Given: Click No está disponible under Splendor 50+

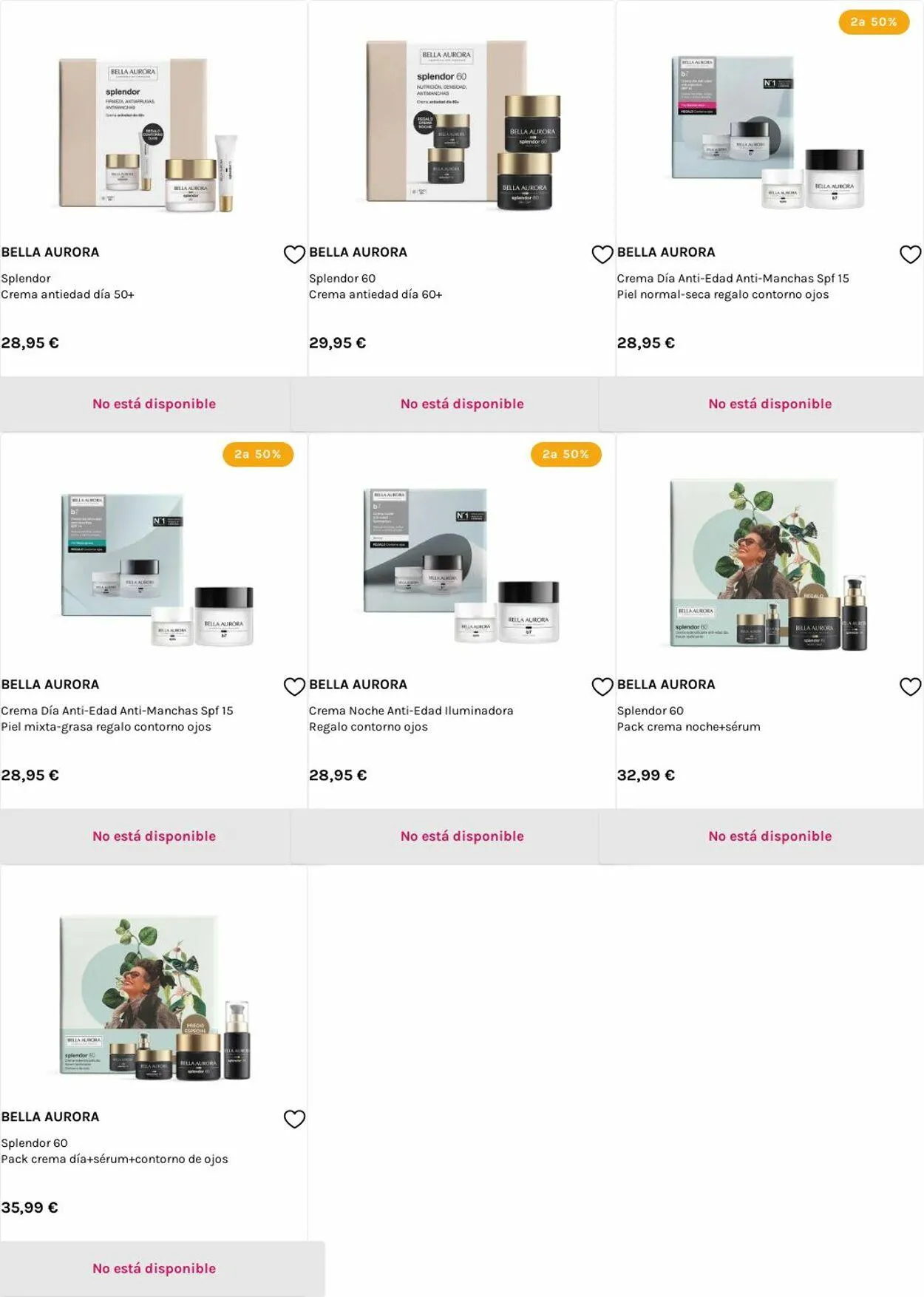Looking at the screenshot, I should coord(154,404).
